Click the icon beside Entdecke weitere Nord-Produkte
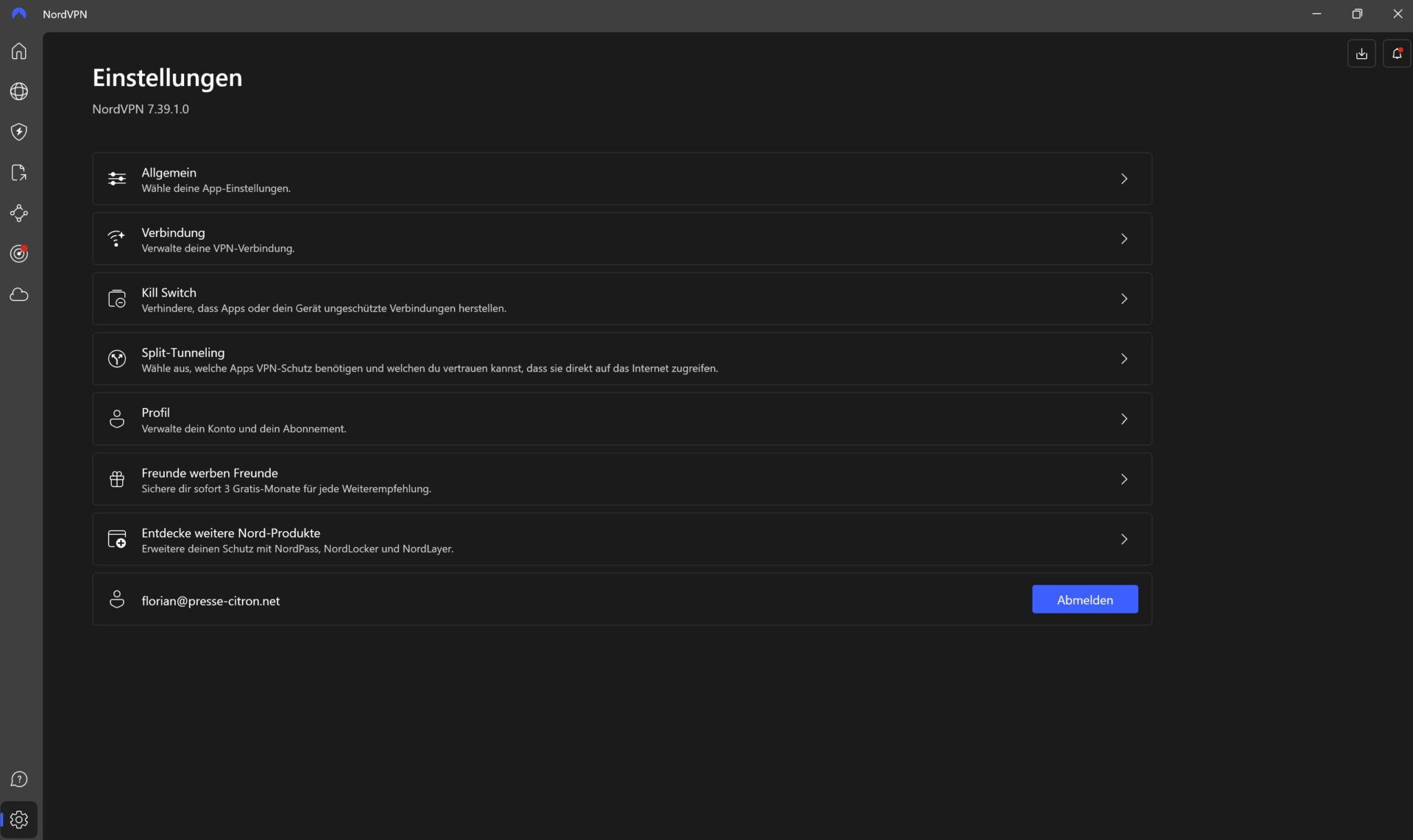 [x=117, y=539]
